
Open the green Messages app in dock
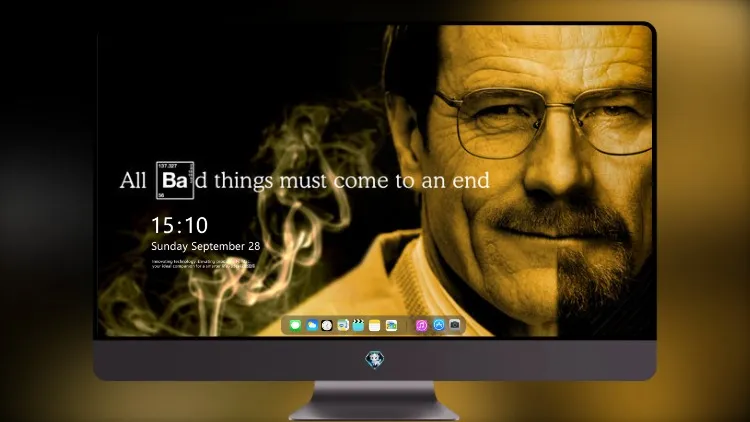tap(295, 325)
